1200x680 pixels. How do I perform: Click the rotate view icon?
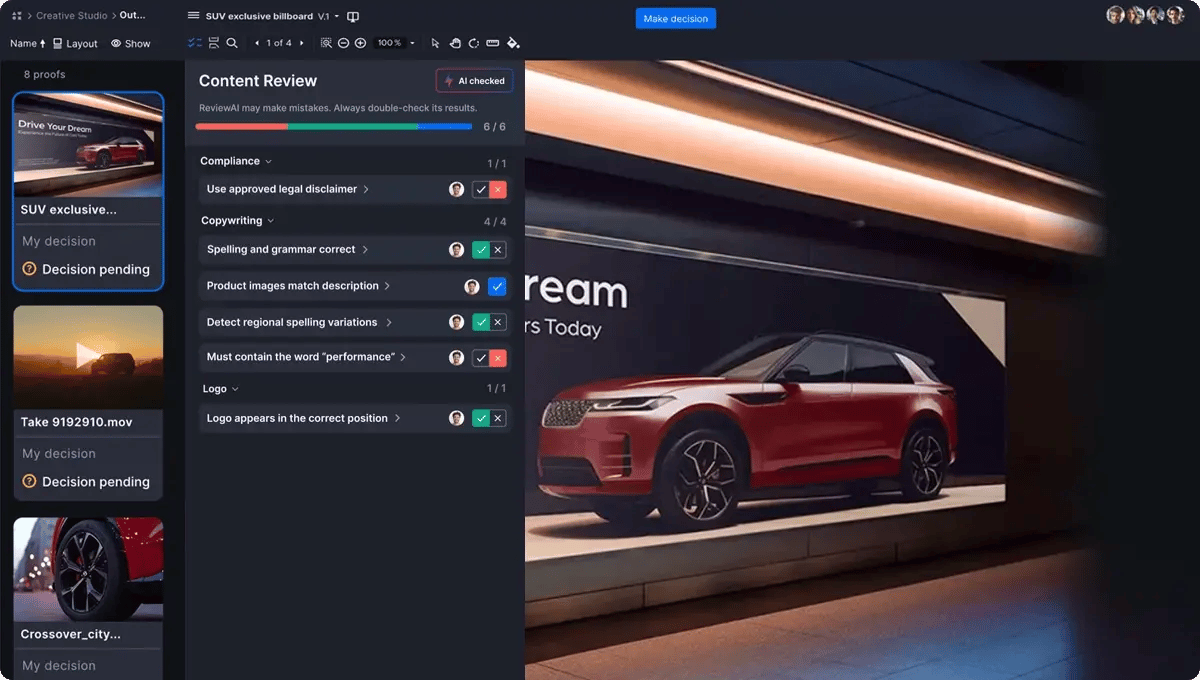tap(475, 43)
